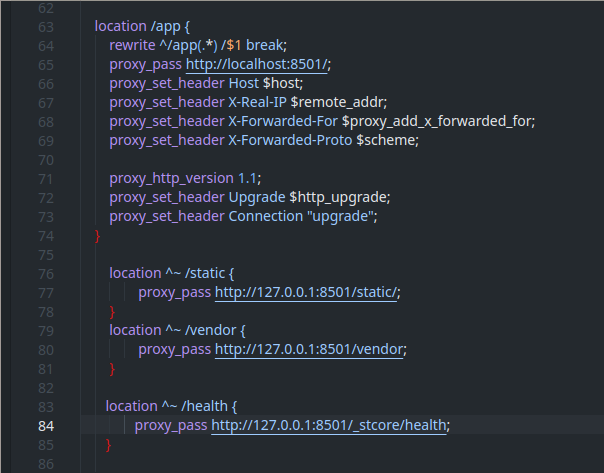This screenshot has height=473, width=604.
Task: Click line number 74 in the gutter
Action: pyautogui.click(x=45, y=235)
